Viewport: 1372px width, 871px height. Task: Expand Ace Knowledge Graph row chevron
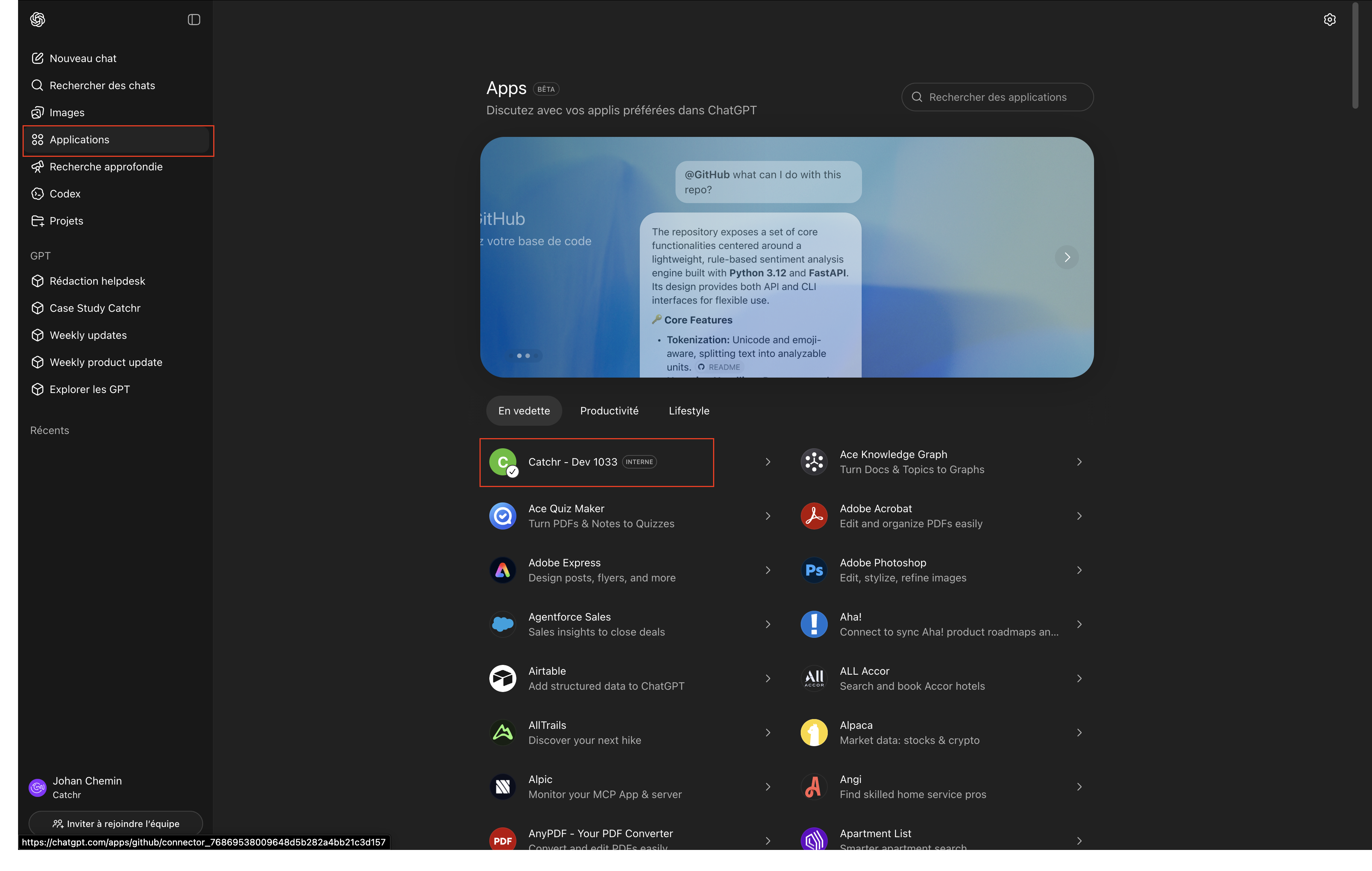[1079, 461]
